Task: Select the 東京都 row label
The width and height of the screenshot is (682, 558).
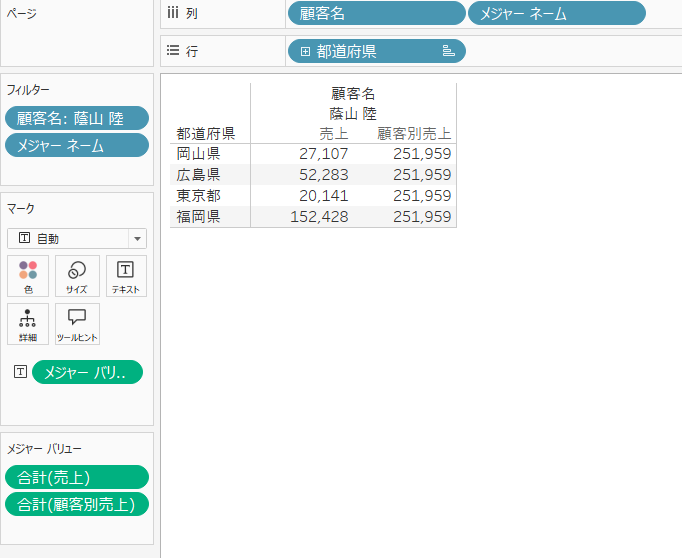Action: 198,195
